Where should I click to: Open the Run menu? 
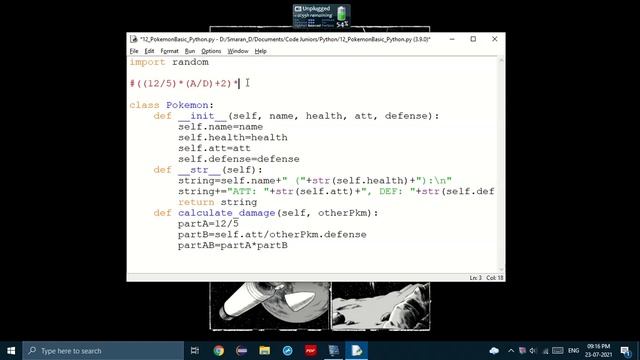tap(190, 51)
